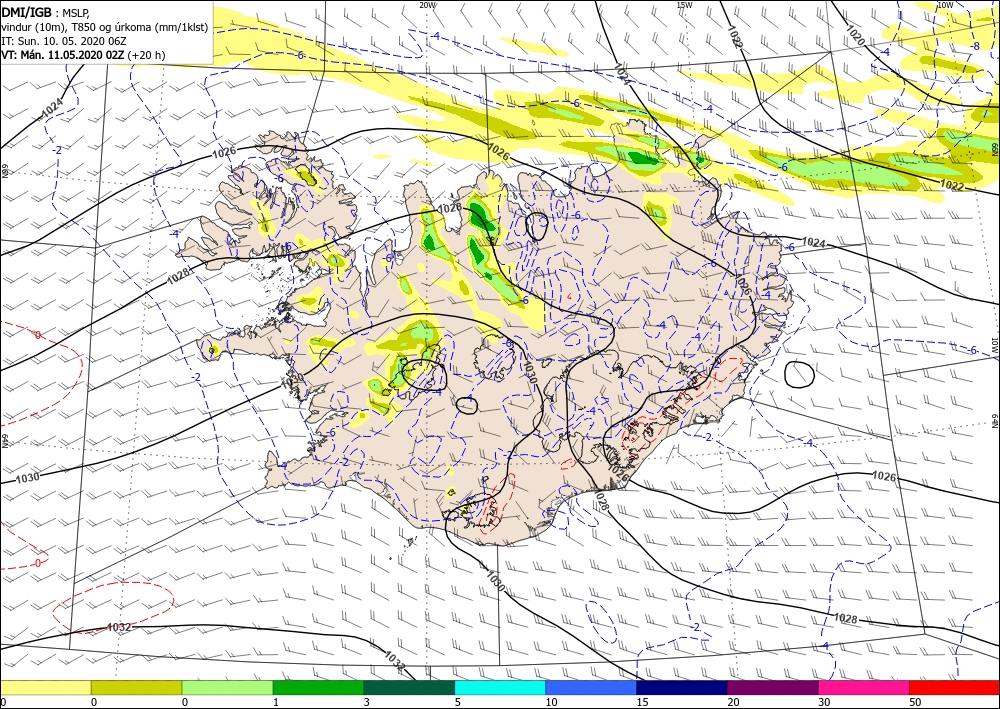Click the pale yellow legend swatch

click(x=45, y=687)
